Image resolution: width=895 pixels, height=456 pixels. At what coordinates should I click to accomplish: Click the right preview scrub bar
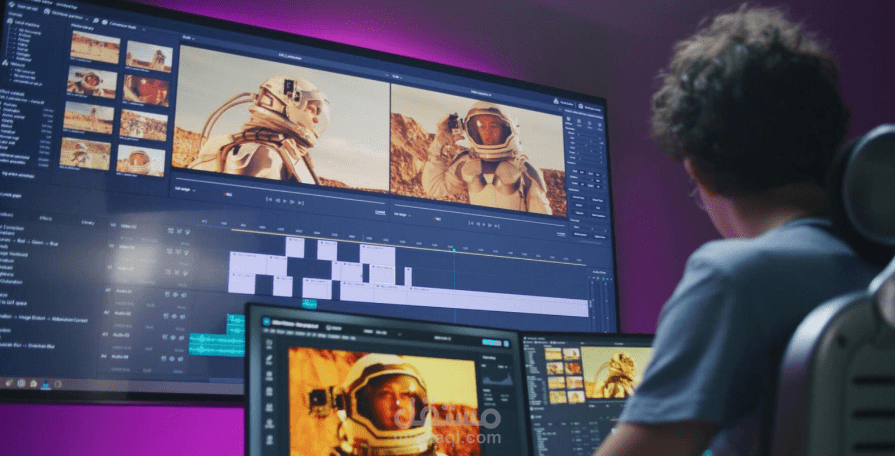coord(479,215)
